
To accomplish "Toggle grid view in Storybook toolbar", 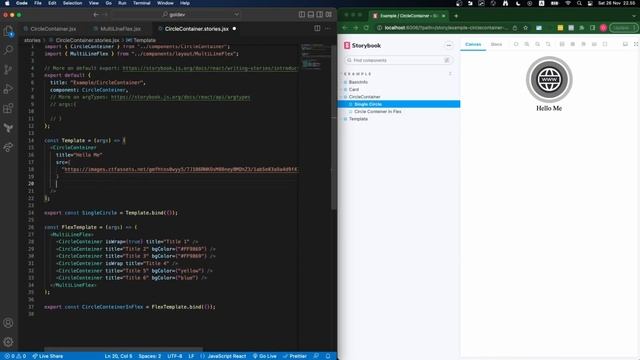I will (573, 44).
